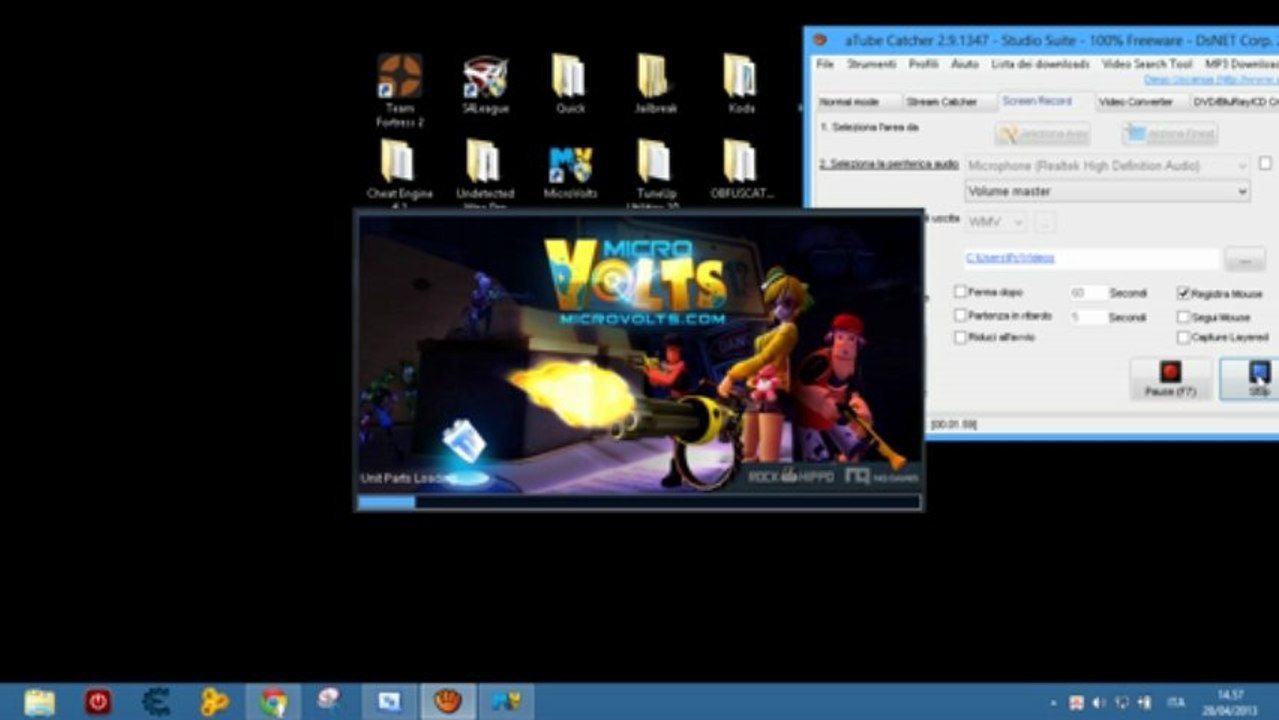Open the S4League desktop shortcut

[485, 85]
